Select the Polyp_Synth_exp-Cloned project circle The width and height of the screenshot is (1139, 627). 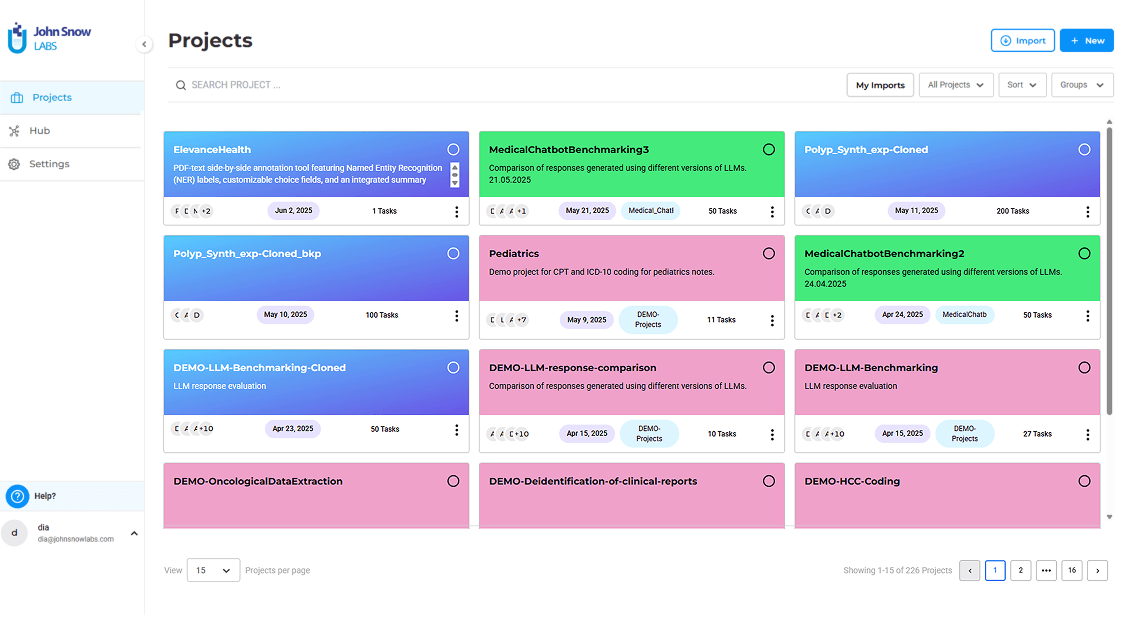click(1085, 150)
